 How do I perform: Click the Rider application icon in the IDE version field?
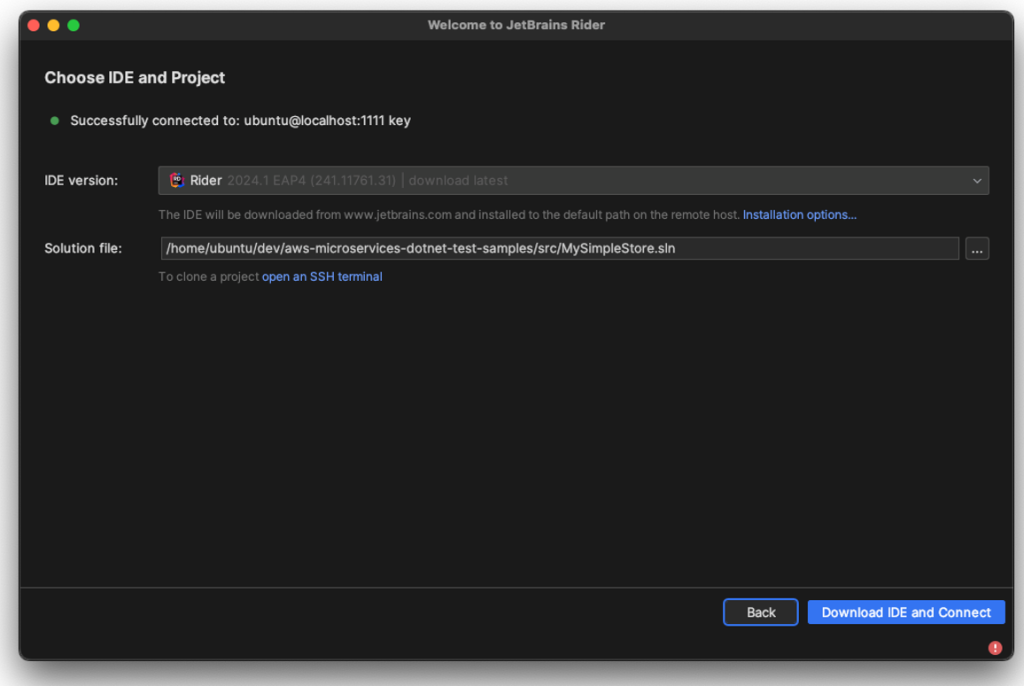coord(177,180)
